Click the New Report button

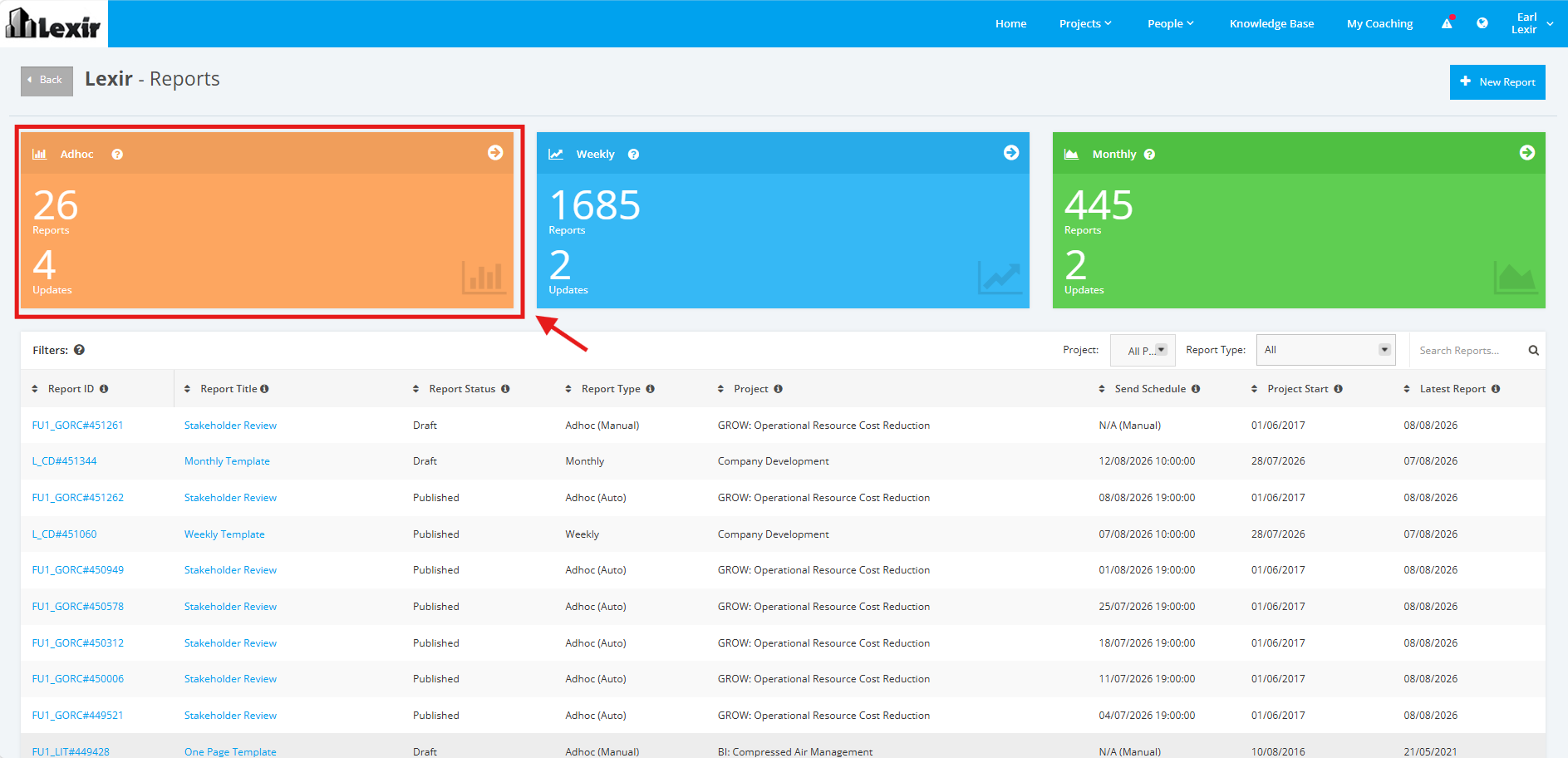point(1497,82)
